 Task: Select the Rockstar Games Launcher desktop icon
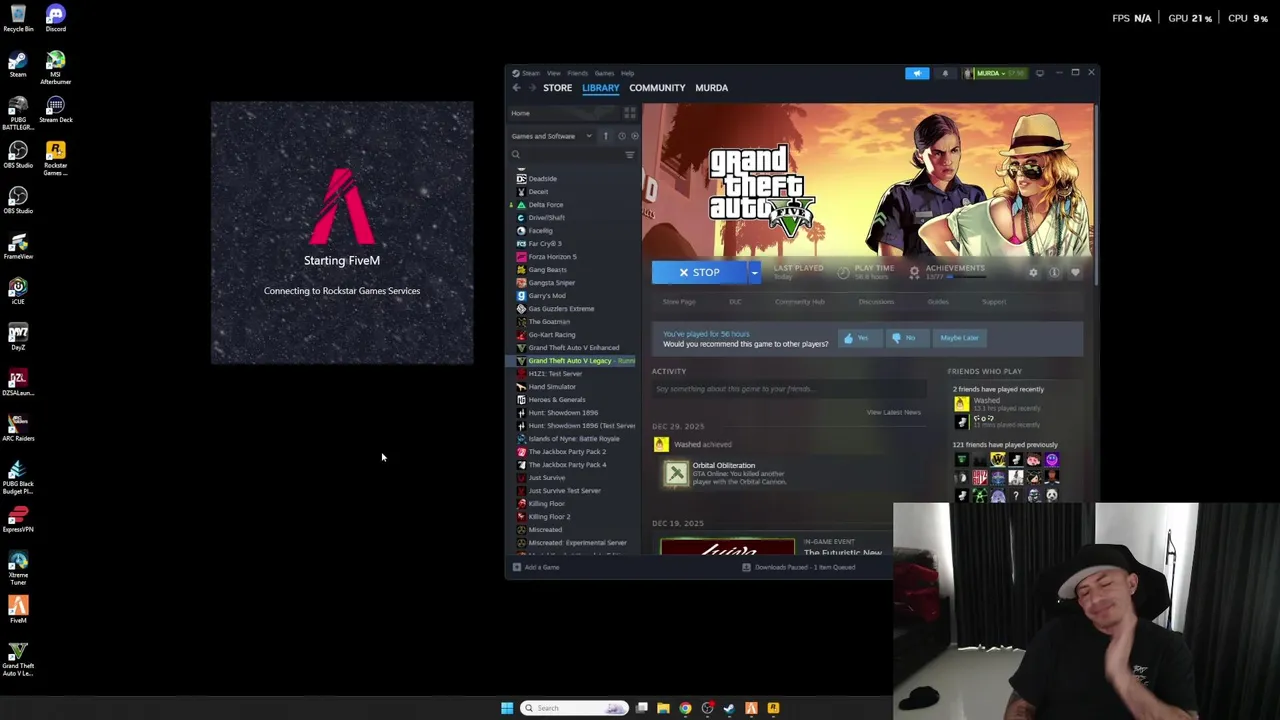point(55,159)
